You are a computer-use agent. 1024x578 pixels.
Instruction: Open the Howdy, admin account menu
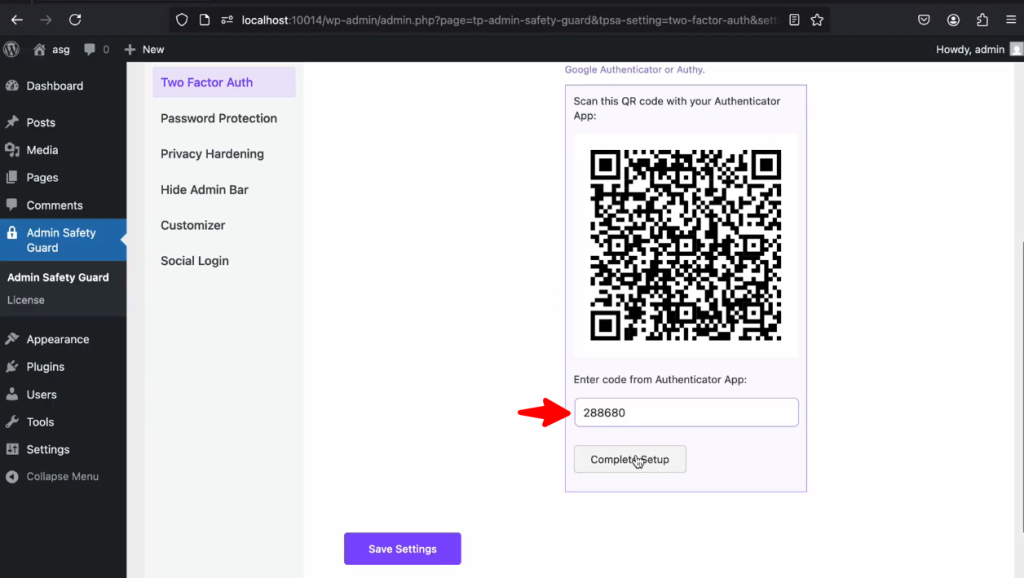969,49
